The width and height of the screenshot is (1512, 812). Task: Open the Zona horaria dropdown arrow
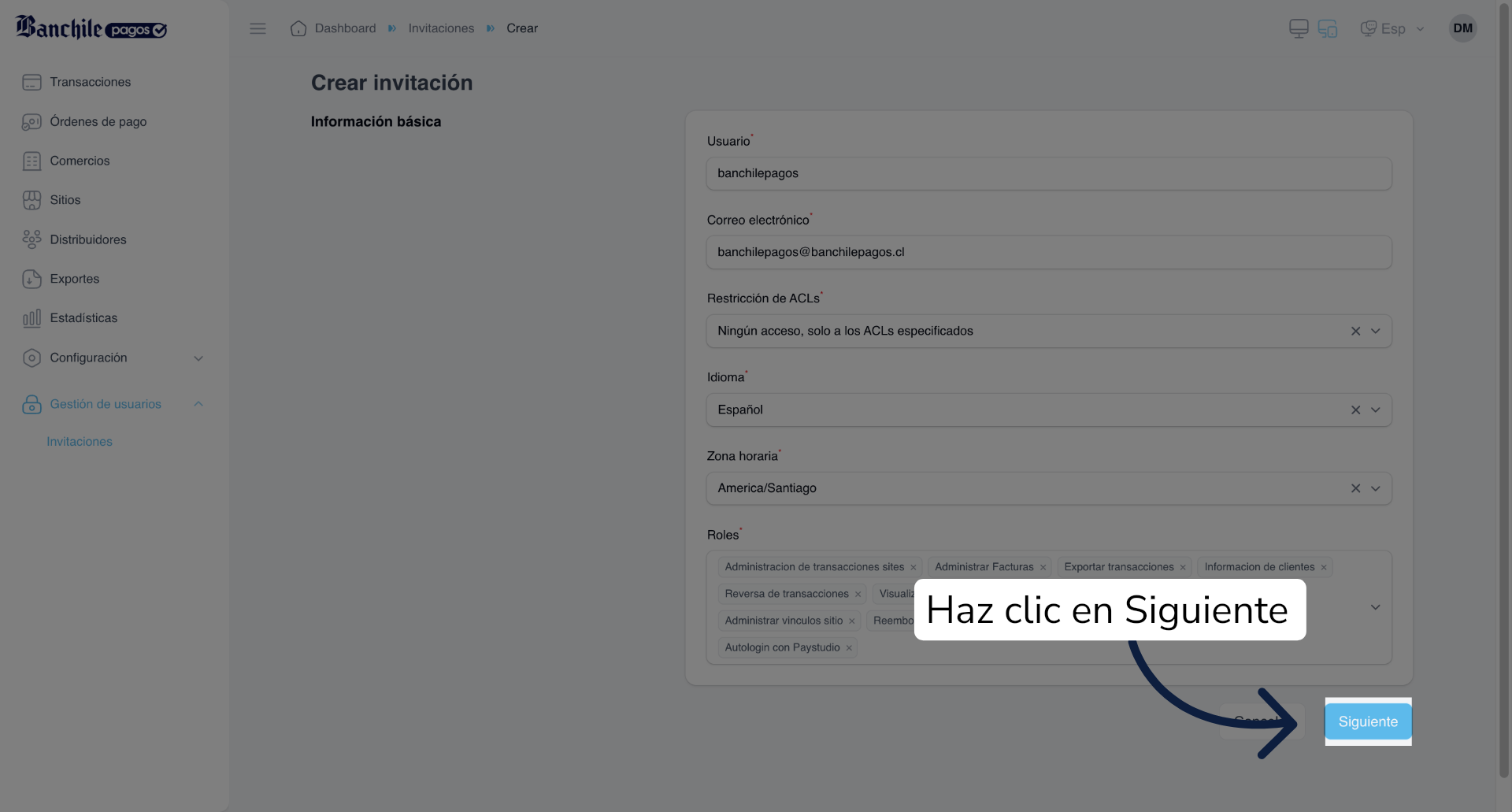tap(1376, 488)
